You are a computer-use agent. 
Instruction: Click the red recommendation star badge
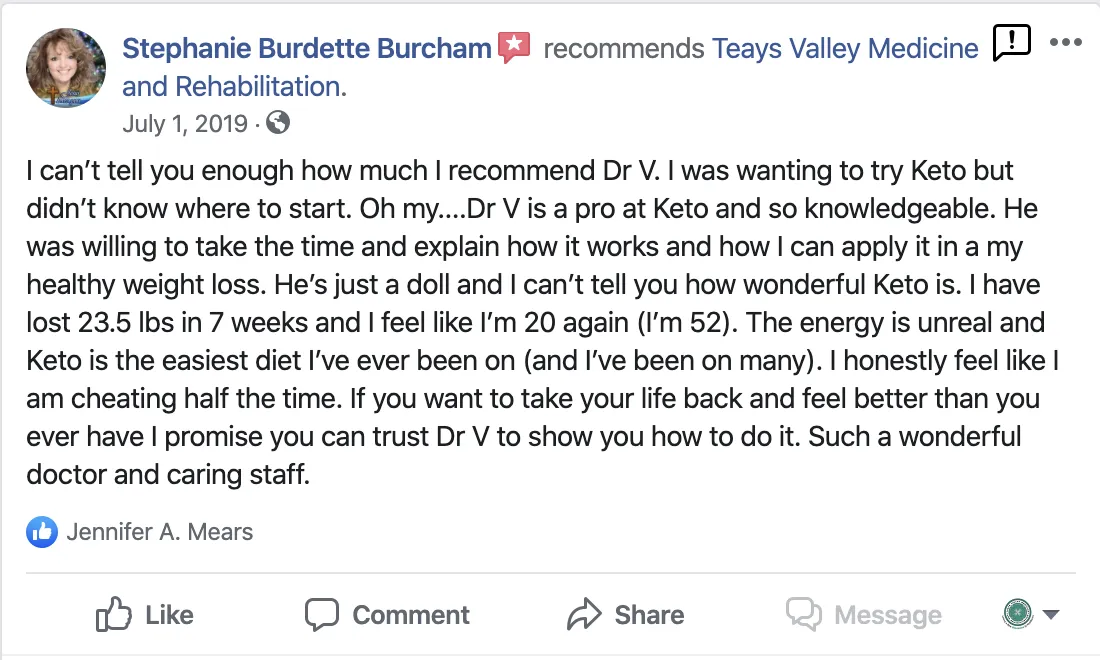(x=514, y=47)
